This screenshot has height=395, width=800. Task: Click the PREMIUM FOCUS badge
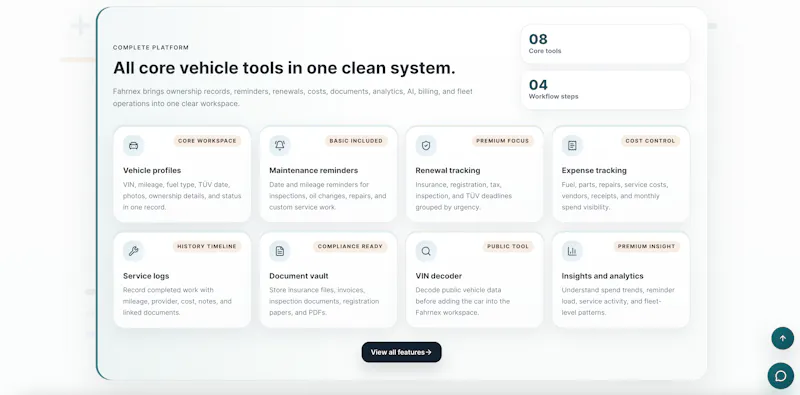(503, 141)
